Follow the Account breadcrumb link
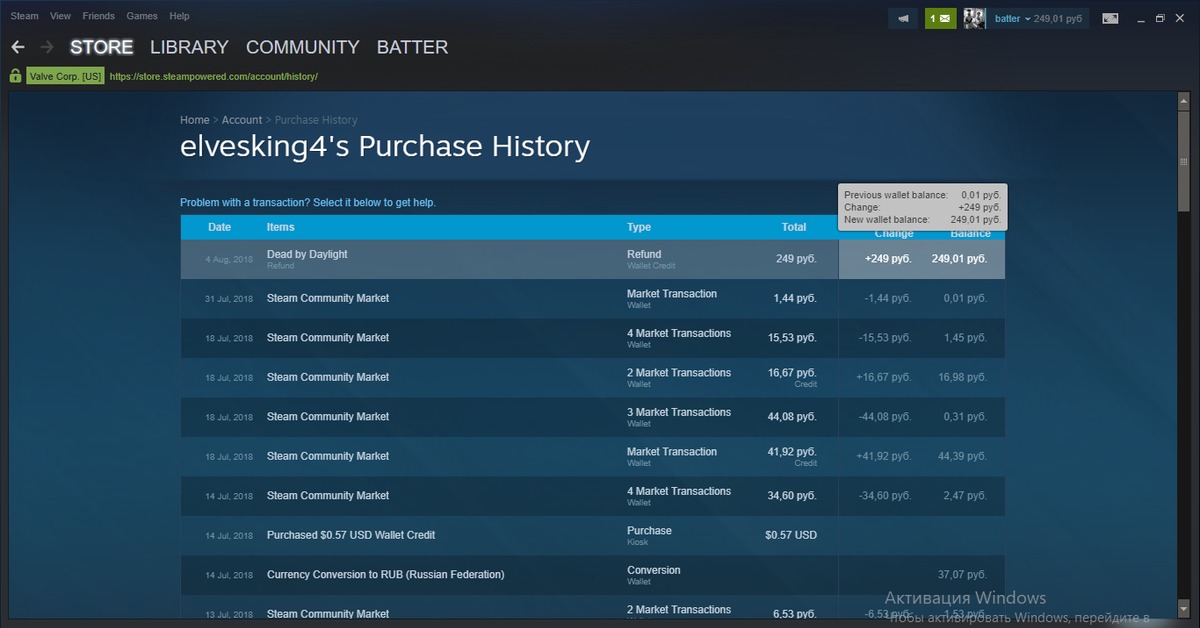This screenshot has height=628, width=1200. click(x=242, y=120)
